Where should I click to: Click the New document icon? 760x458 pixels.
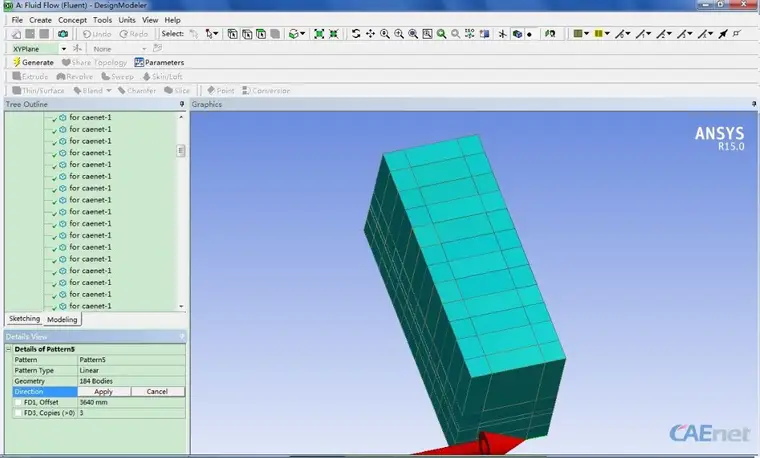tap(16, 34)
